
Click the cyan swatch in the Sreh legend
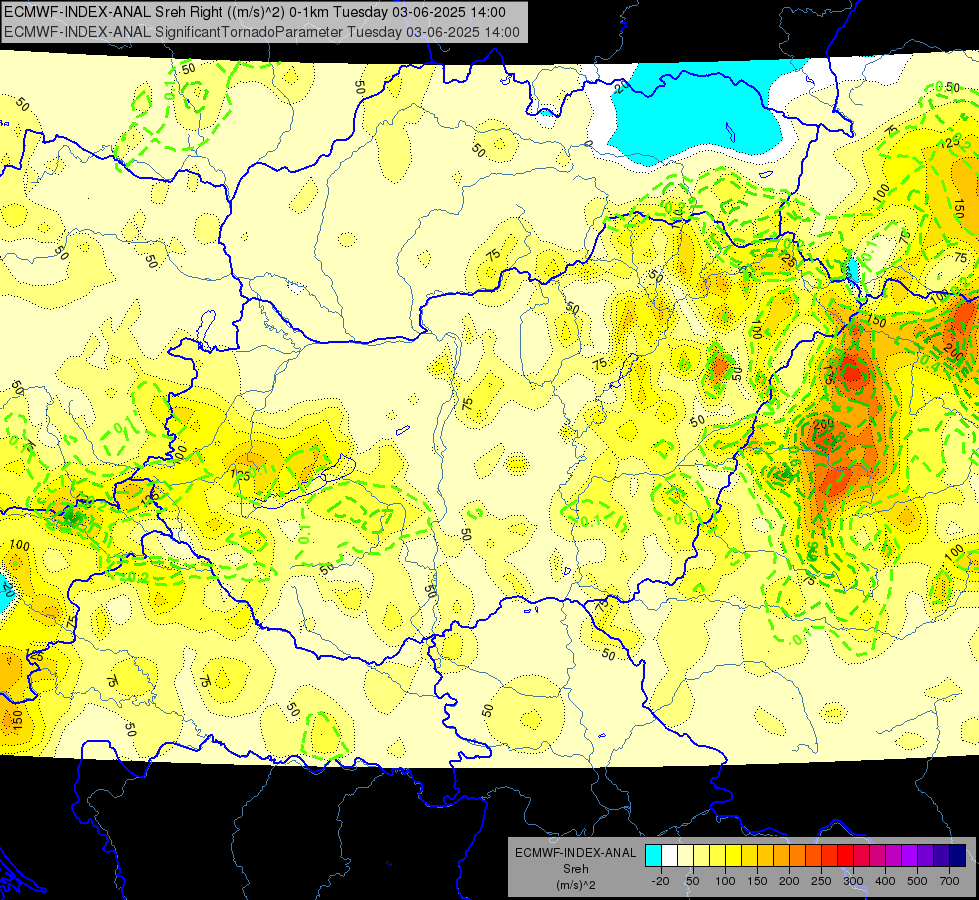coord(653,855)
